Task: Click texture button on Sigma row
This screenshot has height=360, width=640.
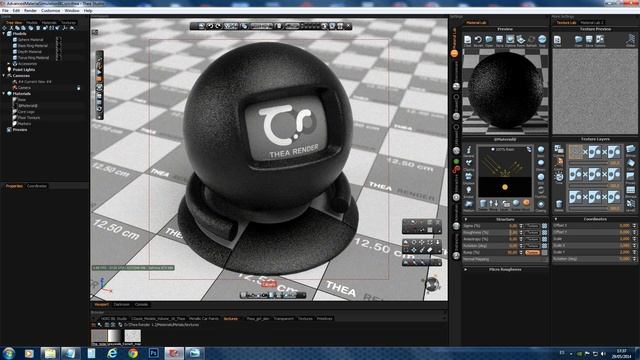Action: 532,226
